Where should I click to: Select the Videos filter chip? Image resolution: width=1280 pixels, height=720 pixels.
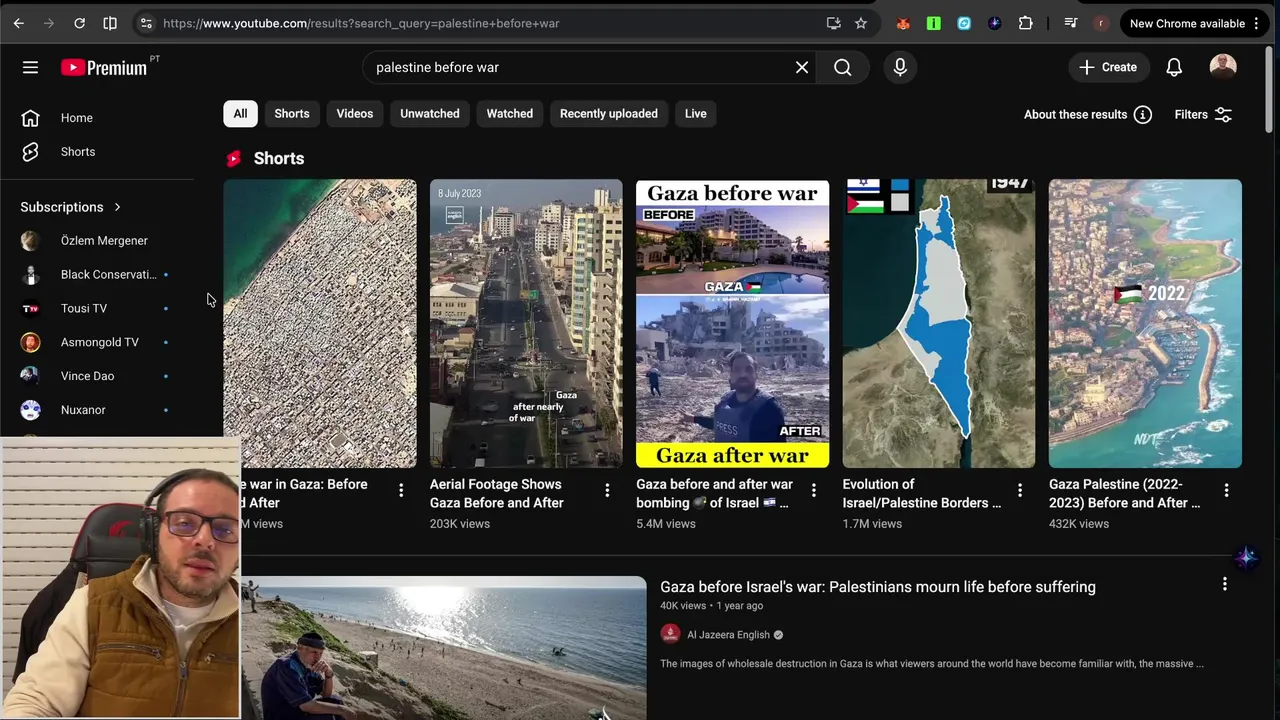(x=355, y=114)
